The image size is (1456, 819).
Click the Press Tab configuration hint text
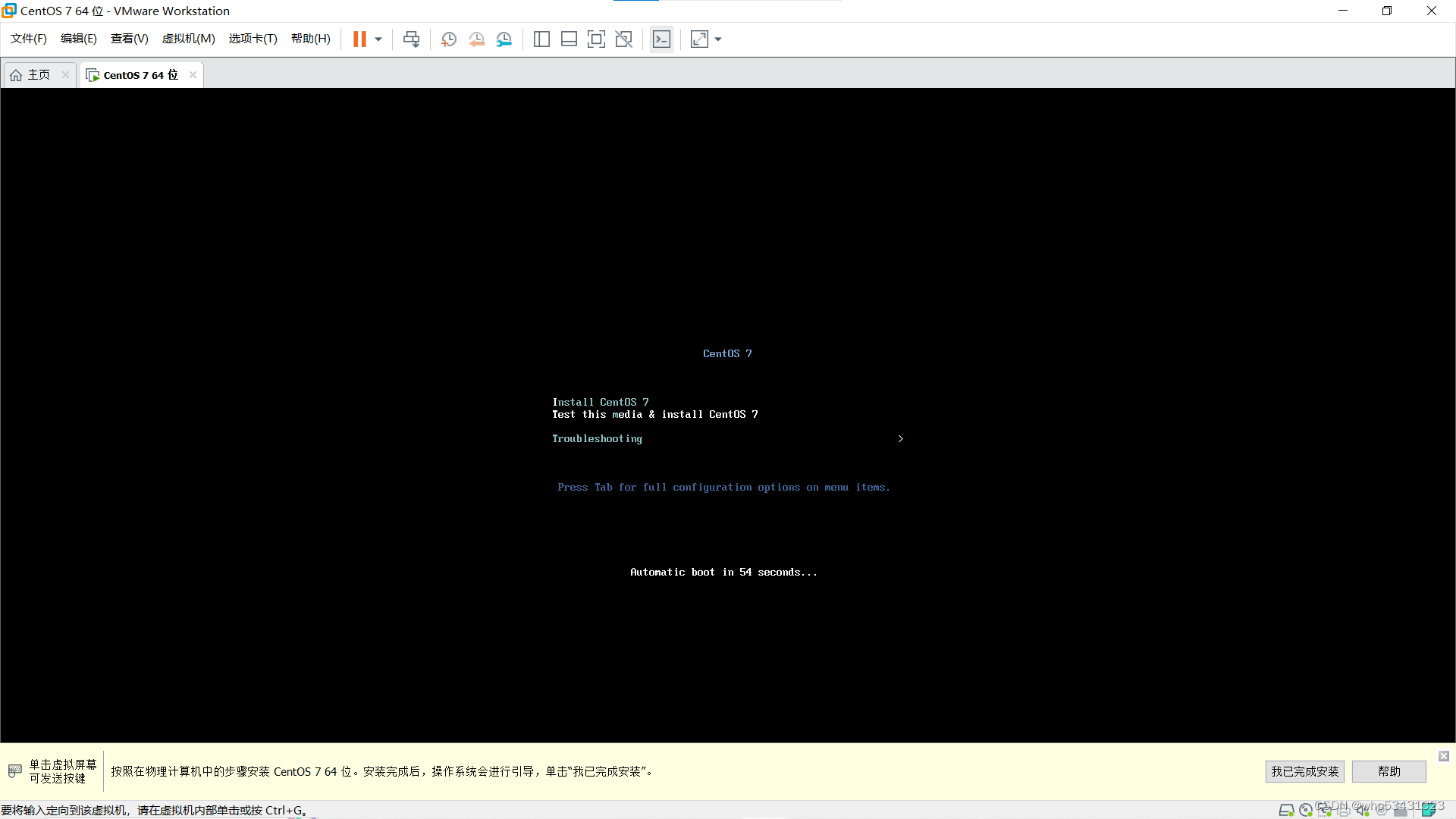coord(724,487)
